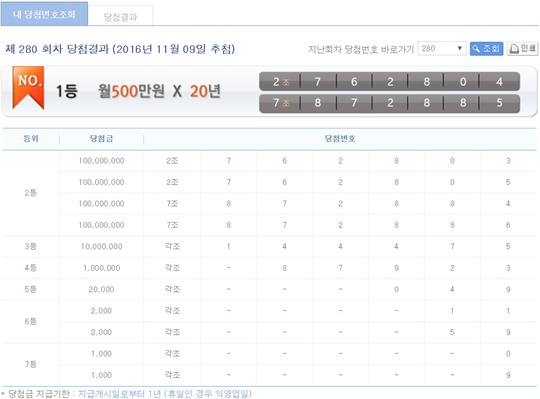Click the 7등 rank label
The width and height of the screenshot is (540, 399).
[31, 364]
